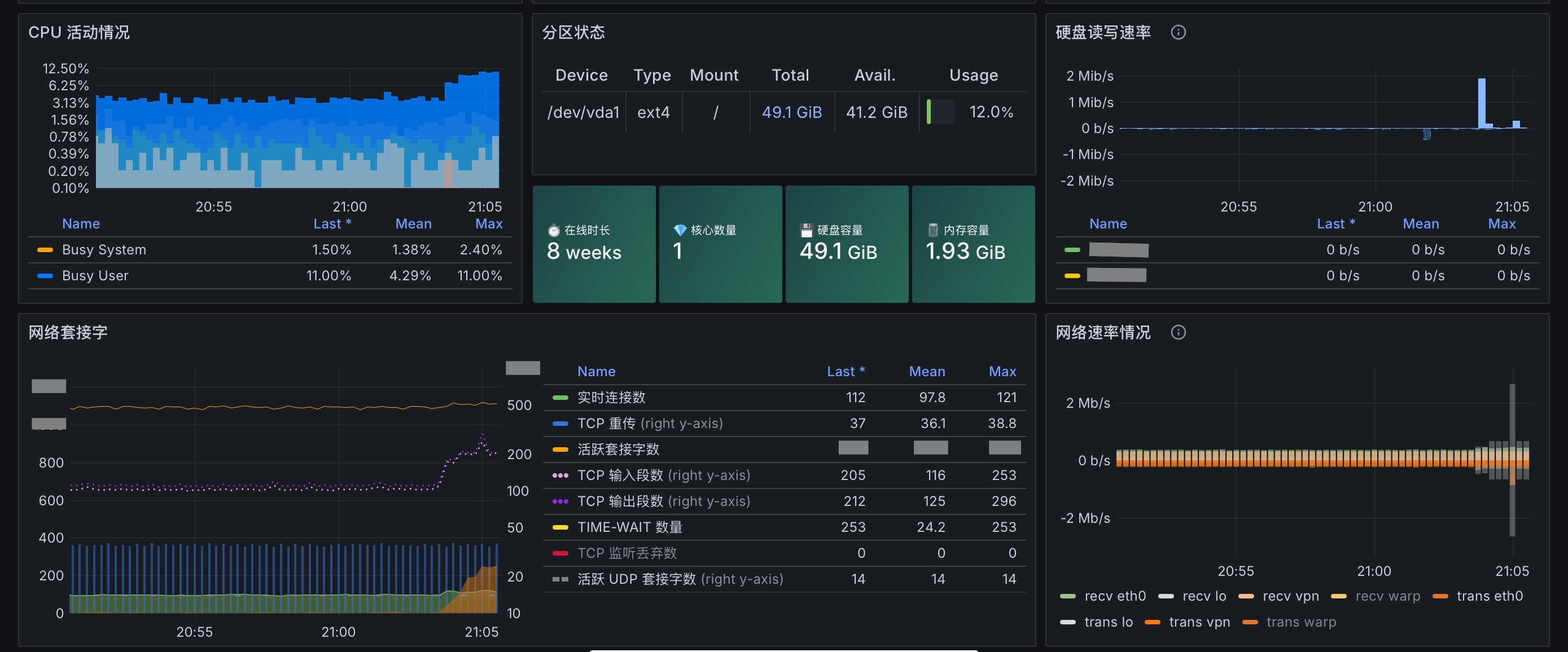Viewport: 1568px width, 652px height.
Task: Click the memory icon in 内存容量 card
Action: point(932,230)
